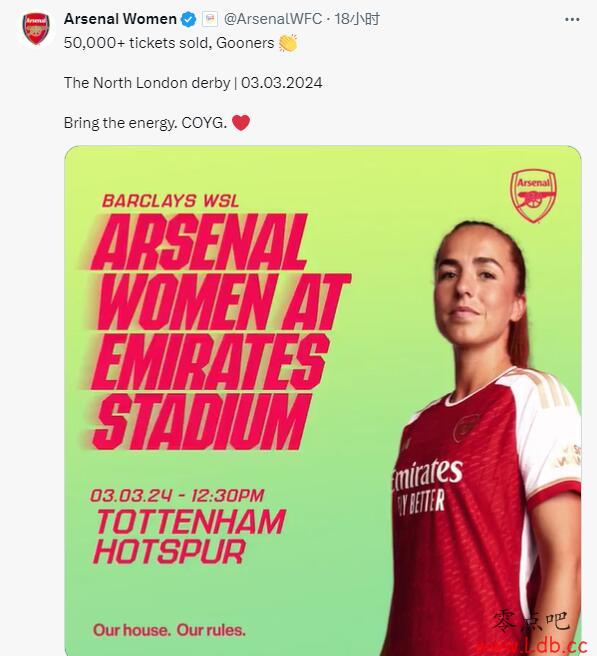
Task: Click the Arsenal Women display name
Action: pyautogui.click(x=120, y=19)
